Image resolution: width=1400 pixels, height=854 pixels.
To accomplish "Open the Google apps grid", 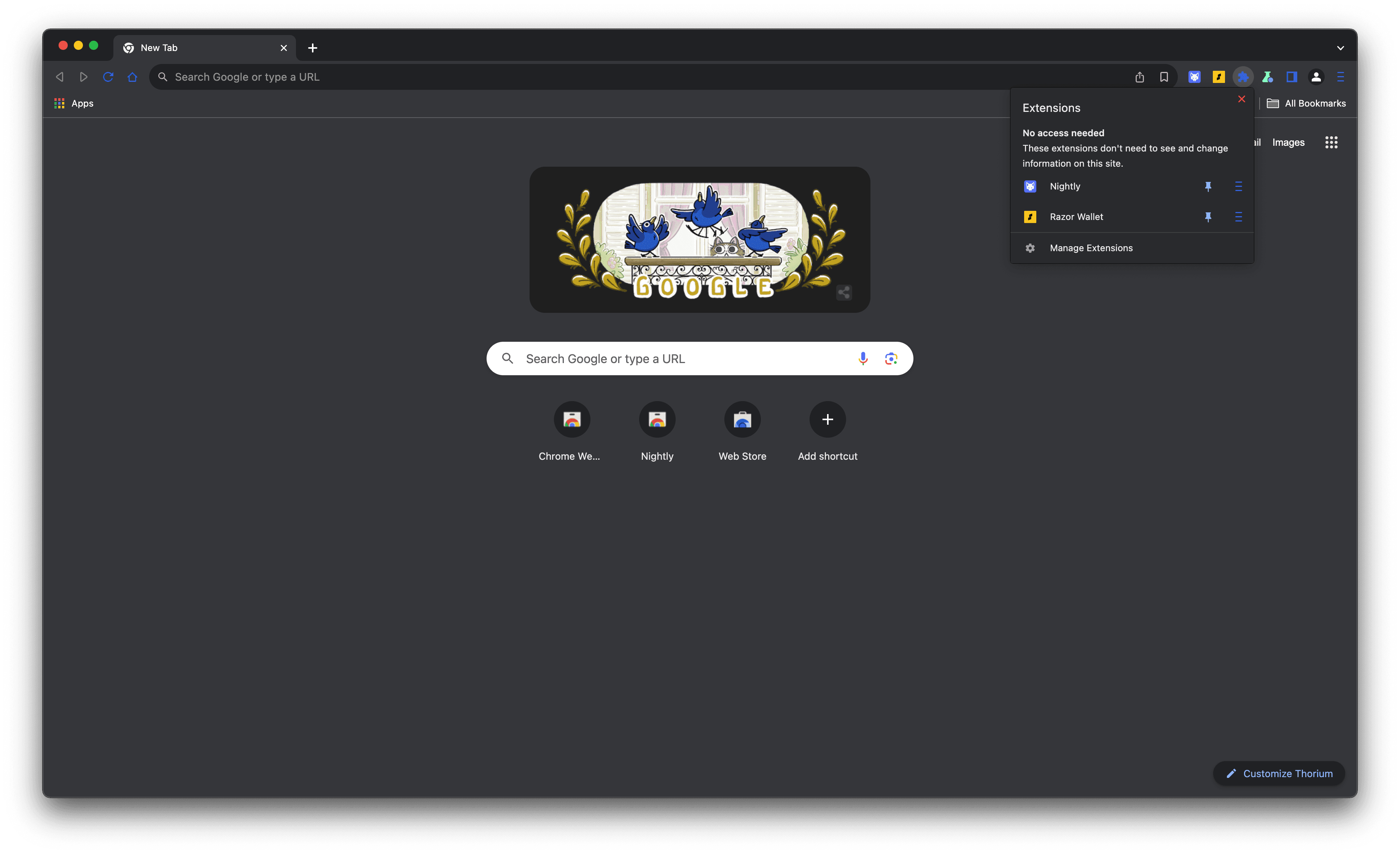I will (1331, 143).
